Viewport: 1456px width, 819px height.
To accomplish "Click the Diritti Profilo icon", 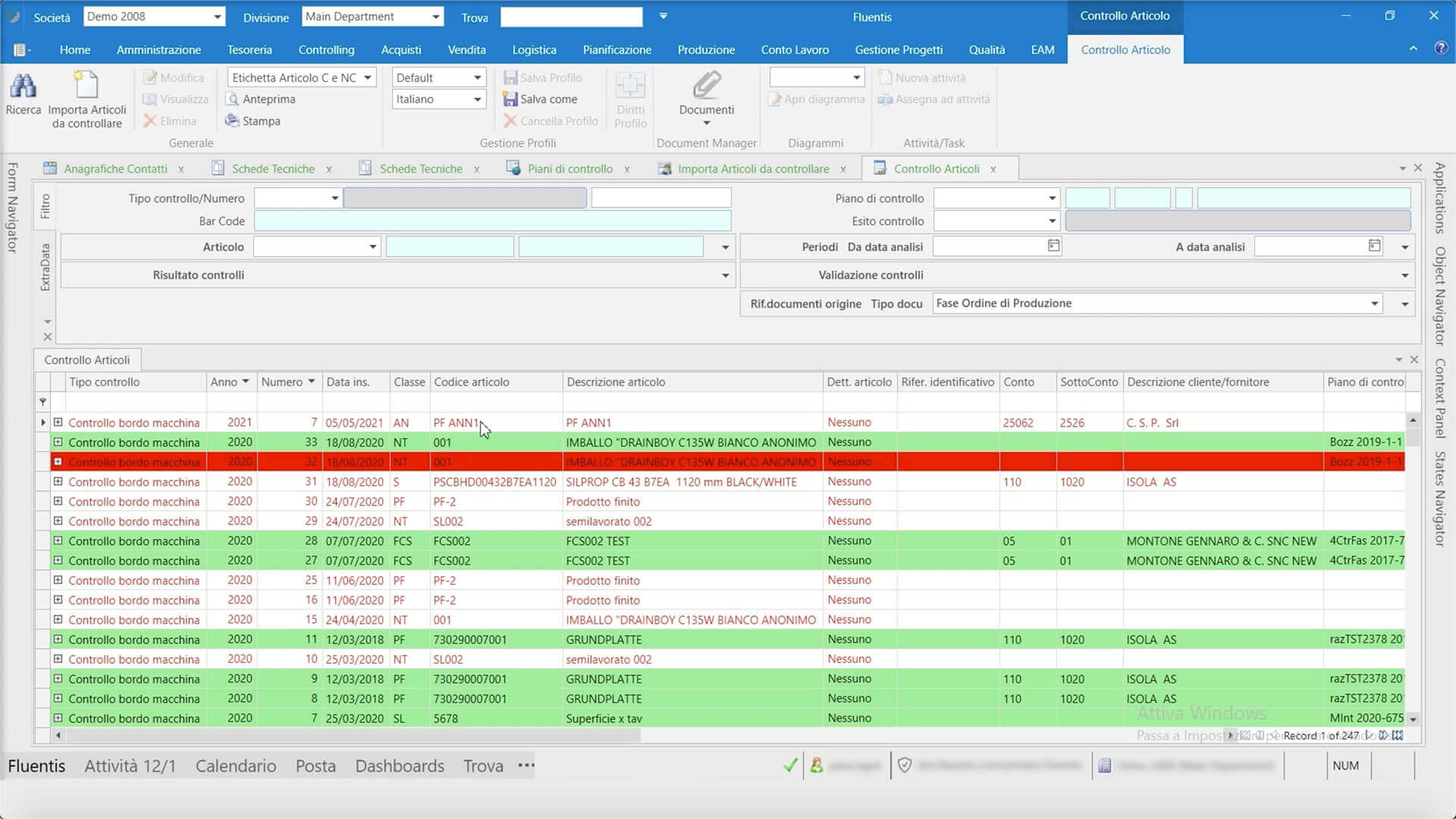I will (x=630, y=86).
